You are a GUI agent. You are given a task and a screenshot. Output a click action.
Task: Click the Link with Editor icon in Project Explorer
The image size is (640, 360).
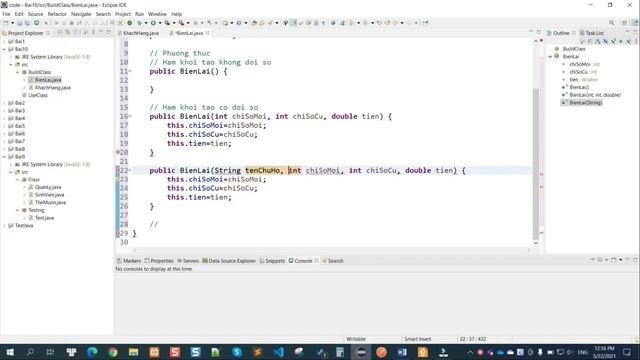(x=67, y=32)
